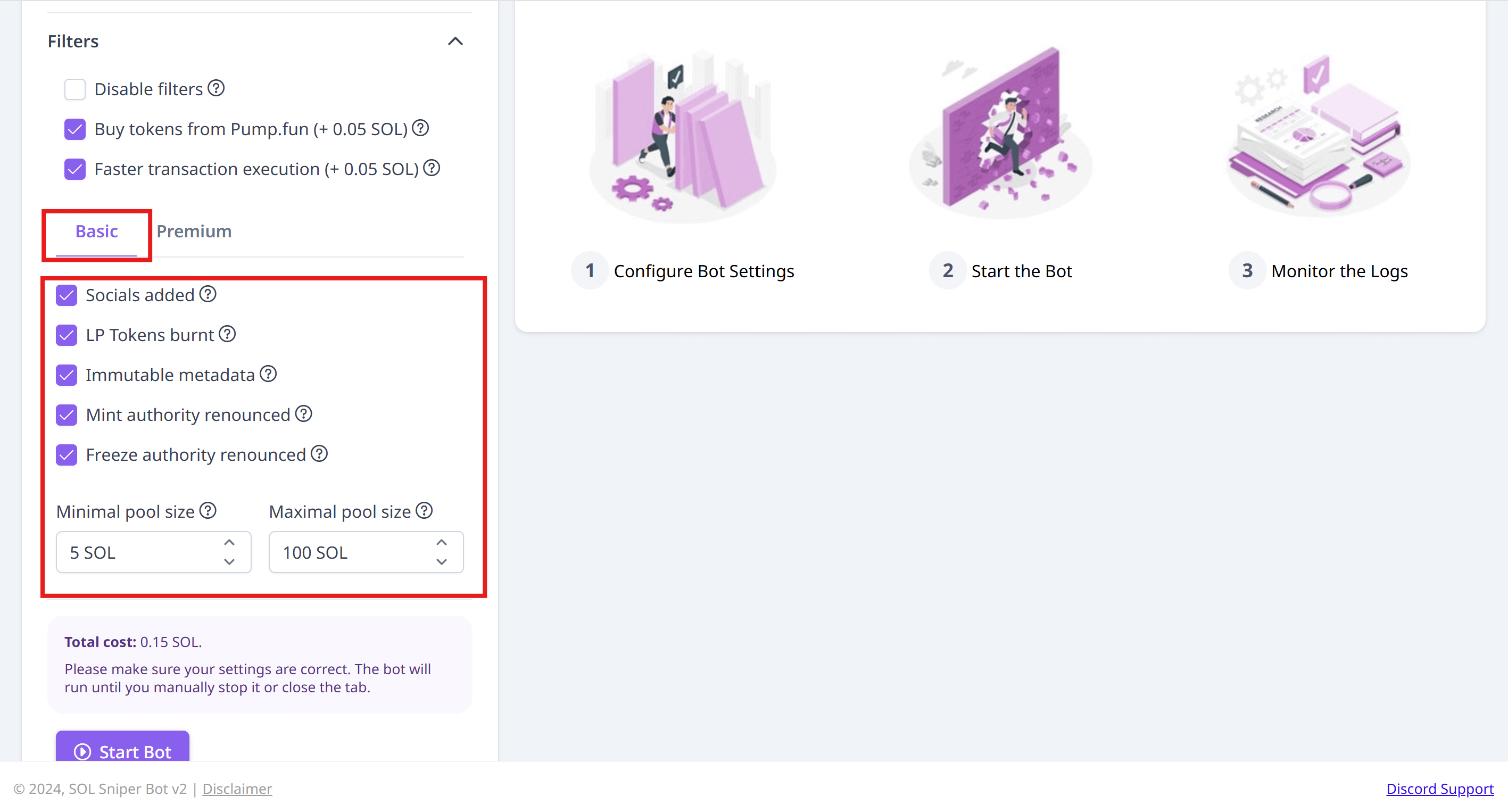Enable the Disable filters checkbox
The width and height of the screenshot is (1508, 812).
[x=75, y=89]
